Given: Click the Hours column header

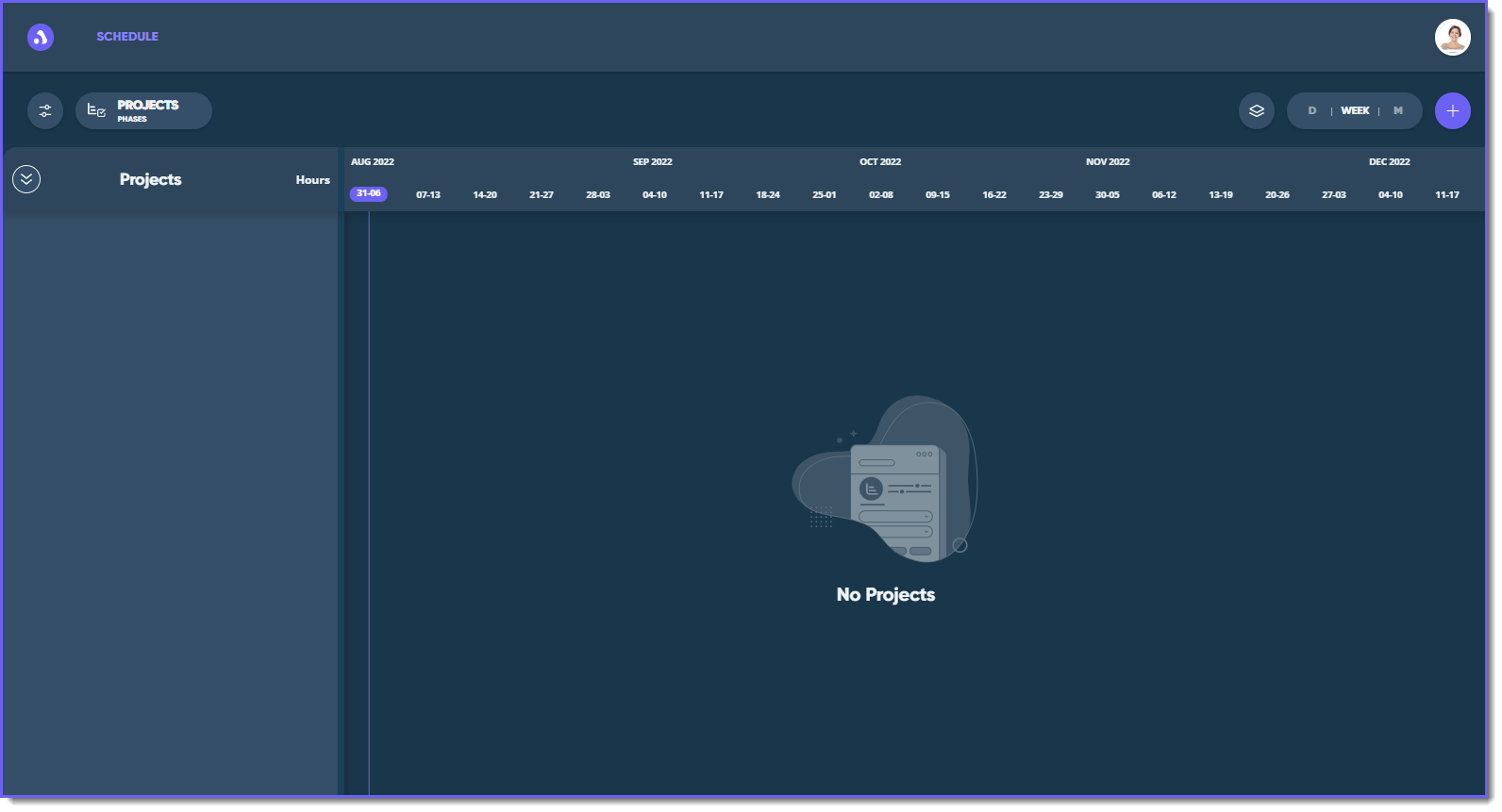Looking at the screenshot, I should tap(312, 180).
